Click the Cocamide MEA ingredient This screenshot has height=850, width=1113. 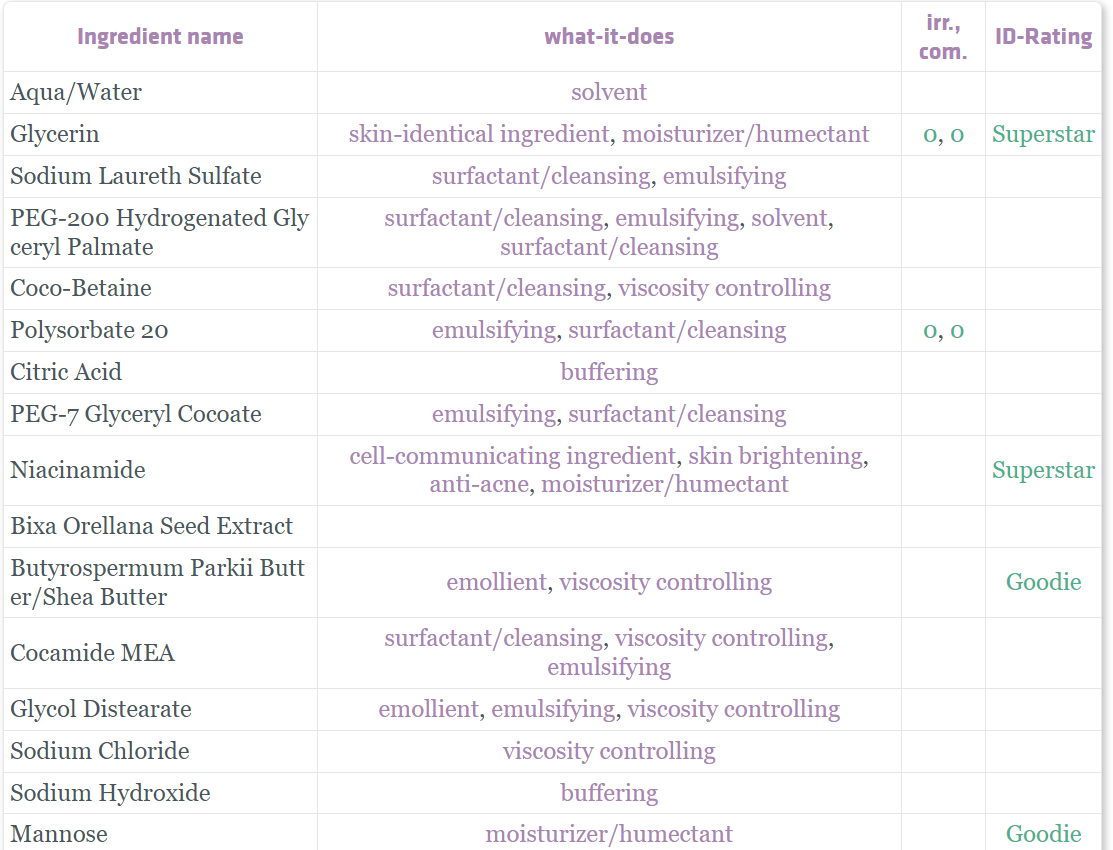93,653
